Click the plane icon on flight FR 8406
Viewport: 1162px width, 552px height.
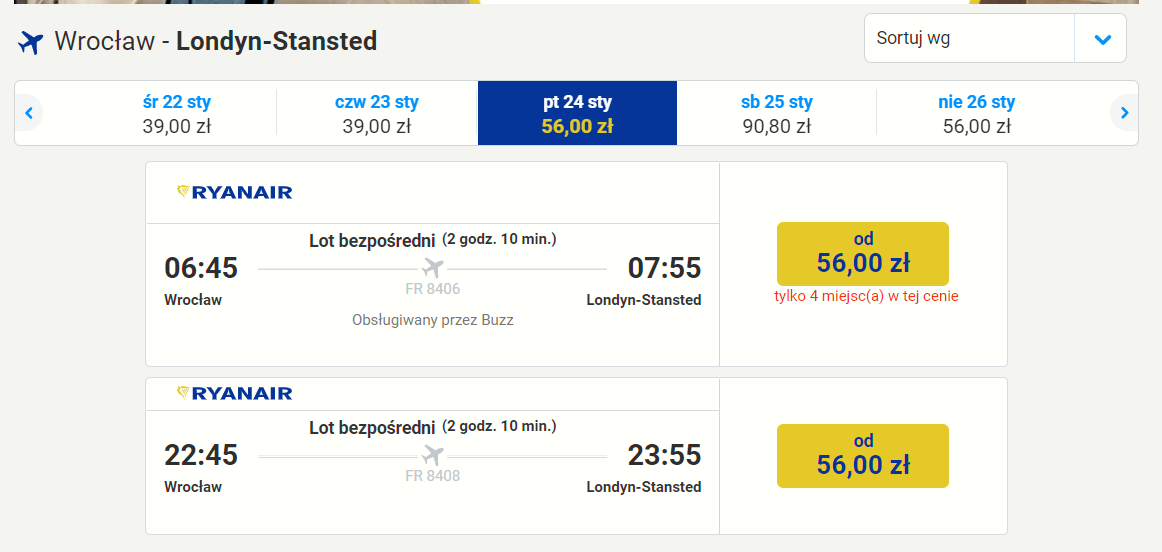coord(433,268)
